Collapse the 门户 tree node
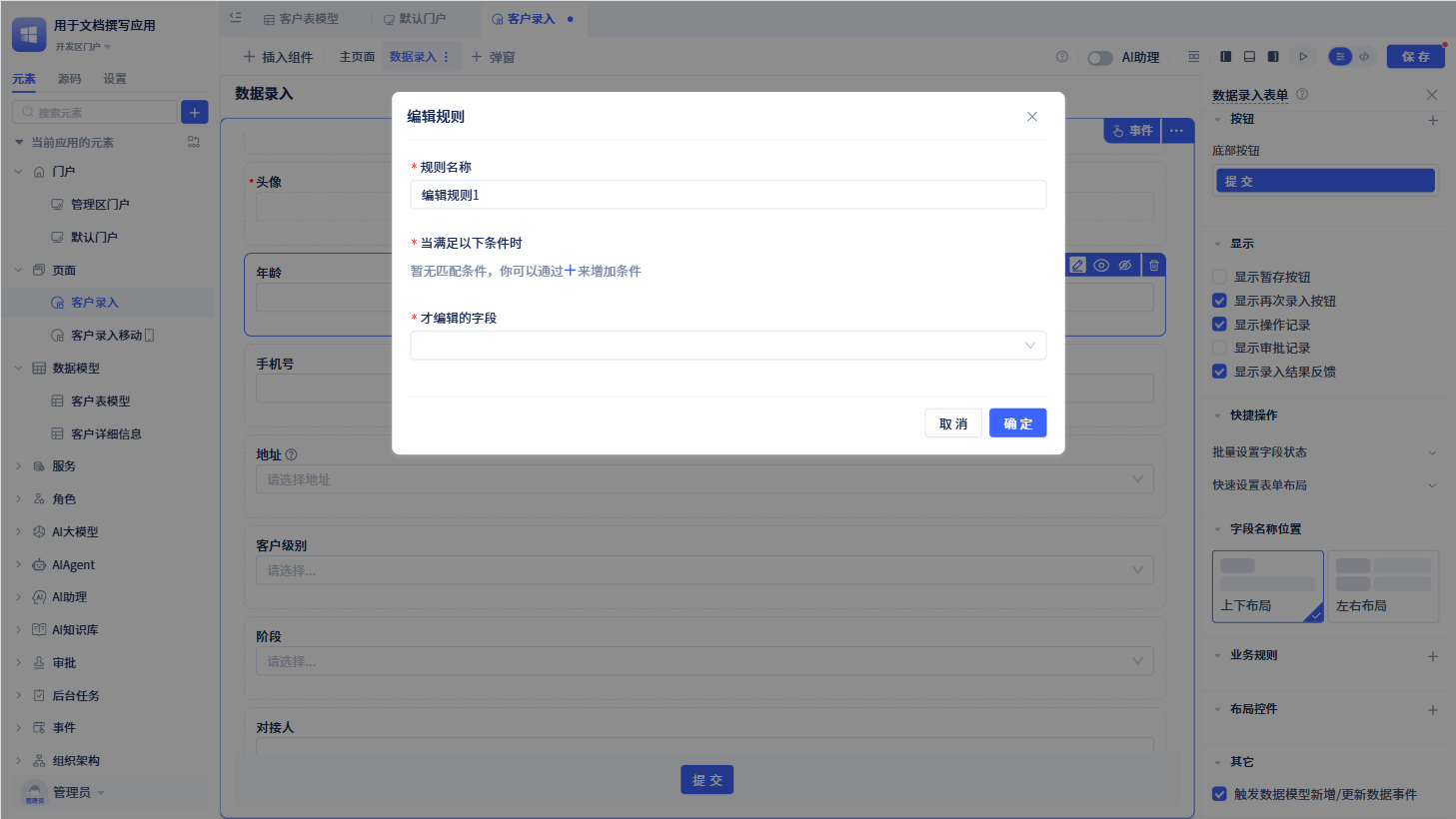 (18, 172)
